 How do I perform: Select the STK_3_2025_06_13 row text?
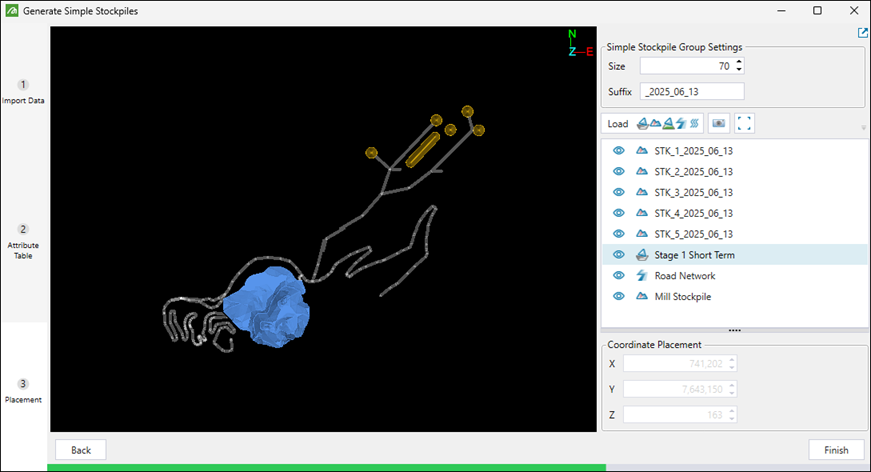tap(693, 193)
